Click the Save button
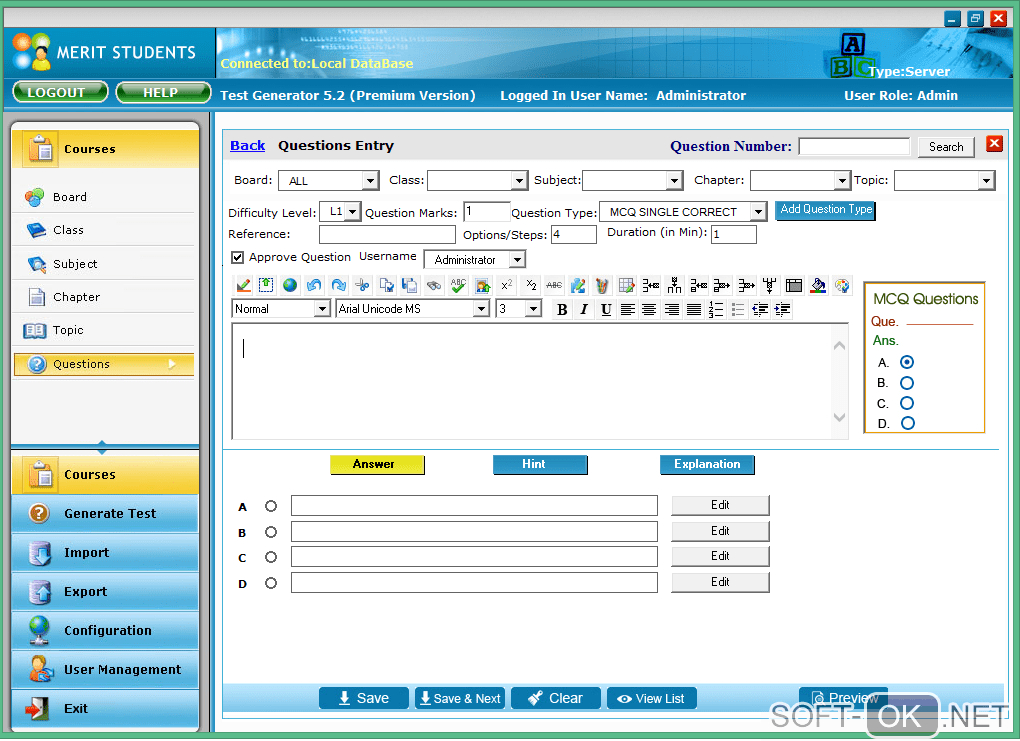The width and height of the screenshot is (1020, 741). point(364,699)
